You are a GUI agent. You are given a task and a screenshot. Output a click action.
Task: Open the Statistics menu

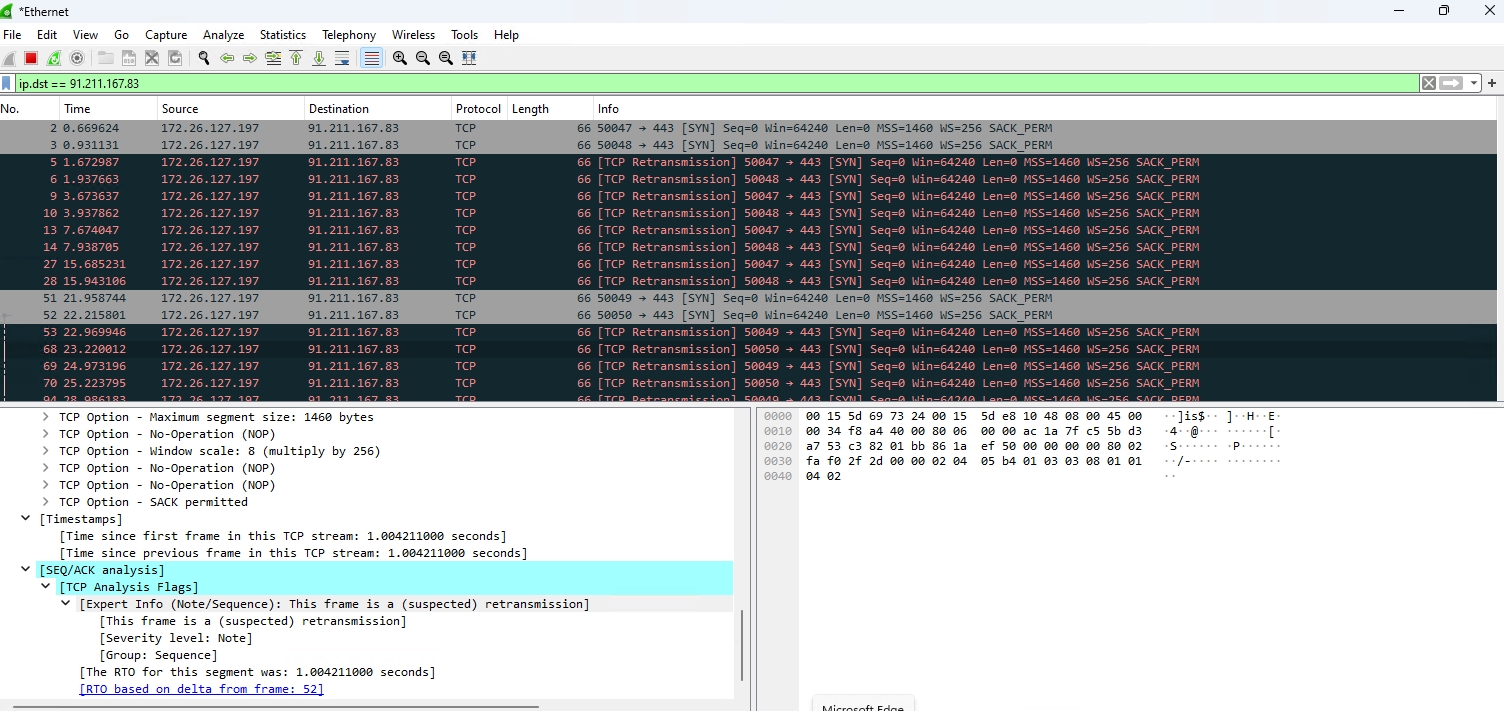point(282,35)
